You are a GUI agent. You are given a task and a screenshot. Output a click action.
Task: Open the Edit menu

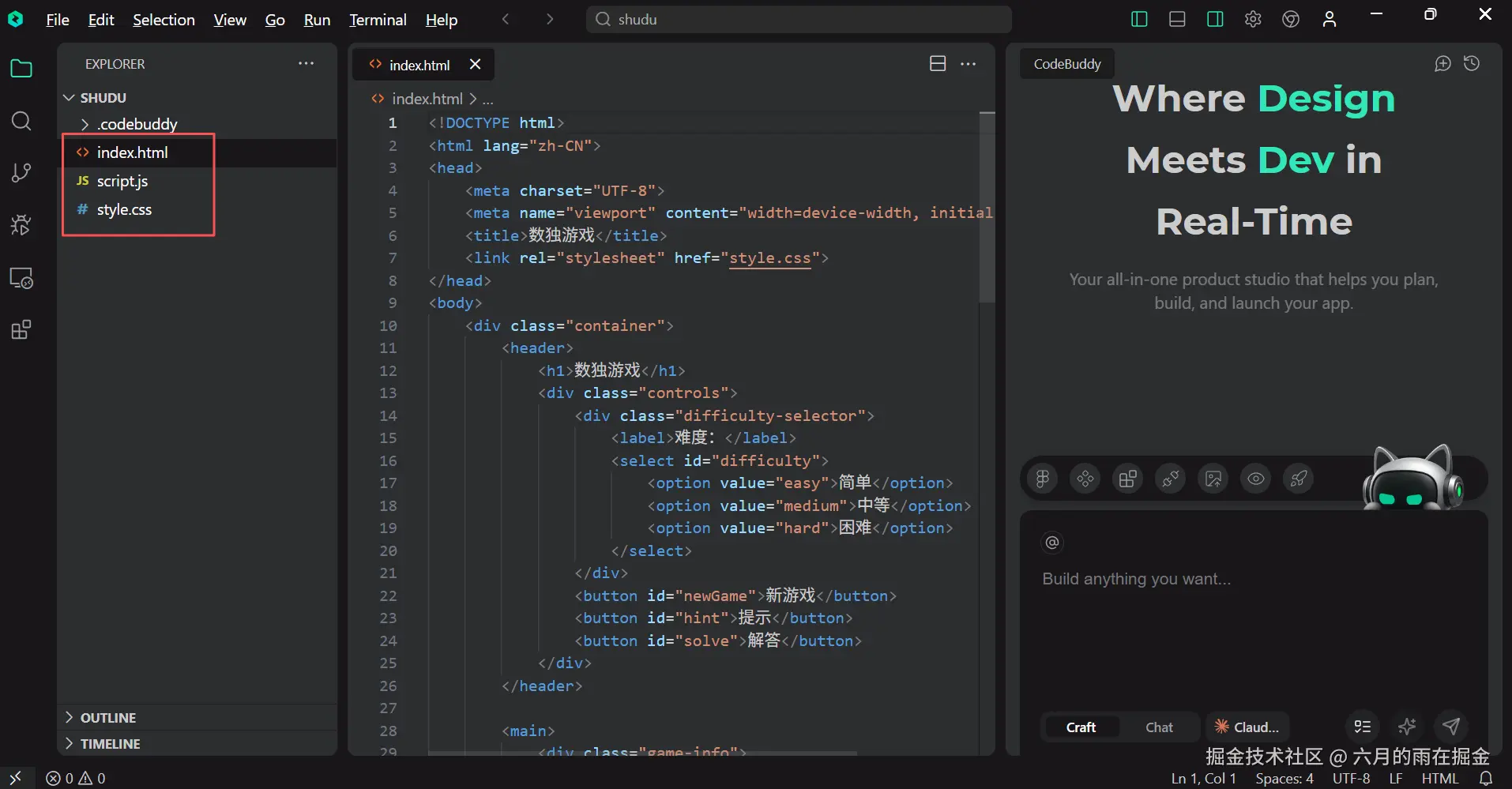tap(101, 20)
